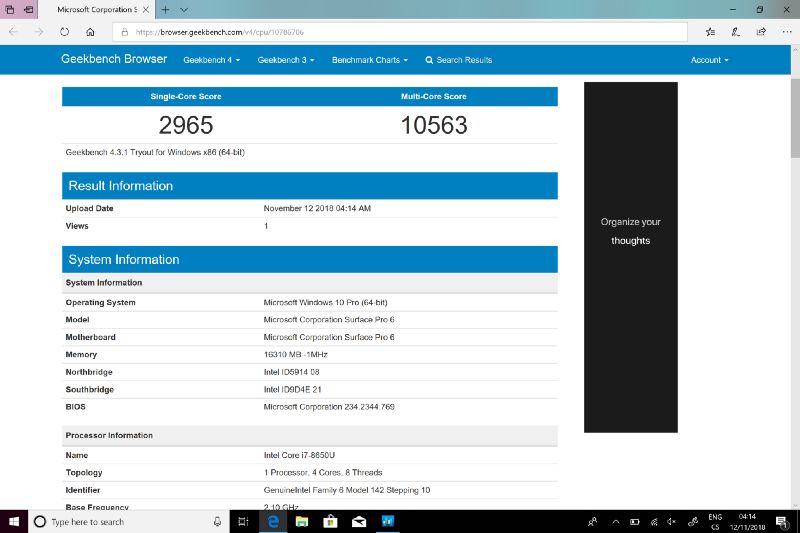Click the Memory value 16310 MB
This screenshot has width=800, height=533.
[x=295, y=354]
